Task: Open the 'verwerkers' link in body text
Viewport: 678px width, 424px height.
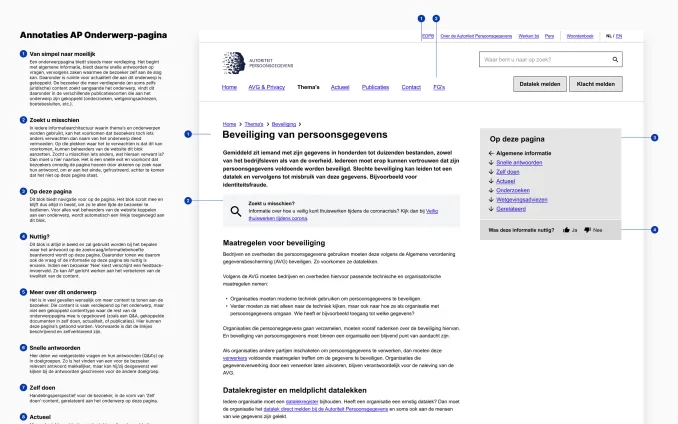Action: pyautogui.click(x=235, y=358)
